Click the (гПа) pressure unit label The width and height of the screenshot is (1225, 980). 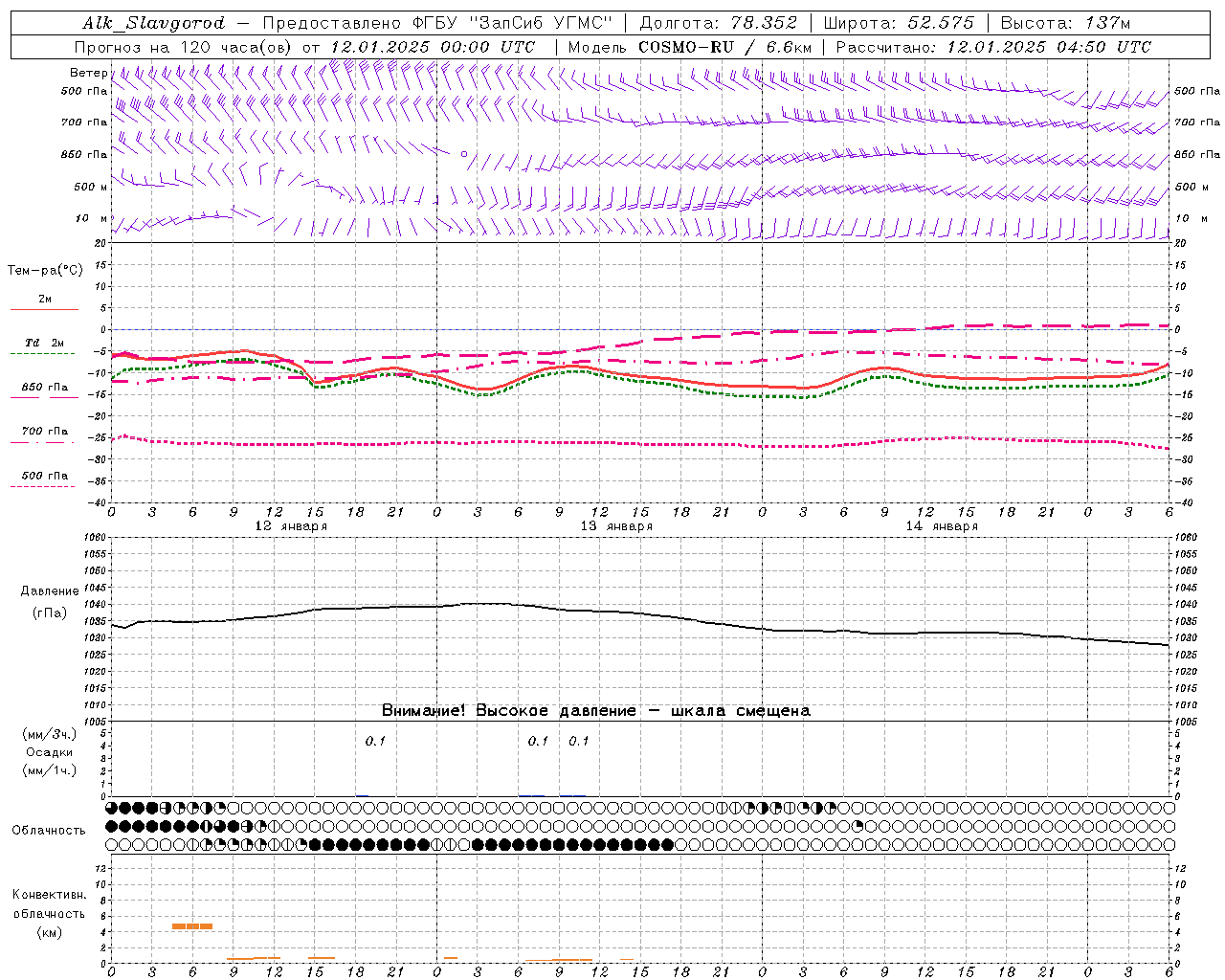pos(50,612)
